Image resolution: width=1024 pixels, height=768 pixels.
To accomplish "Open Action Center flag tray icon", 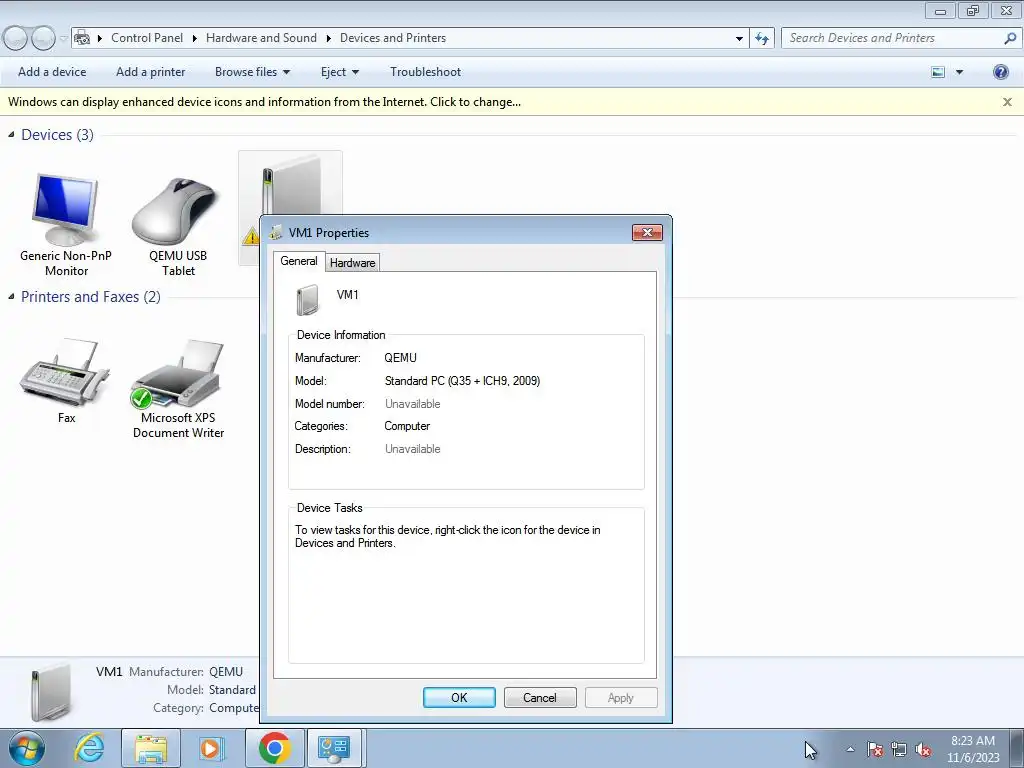I will (875, 750).
